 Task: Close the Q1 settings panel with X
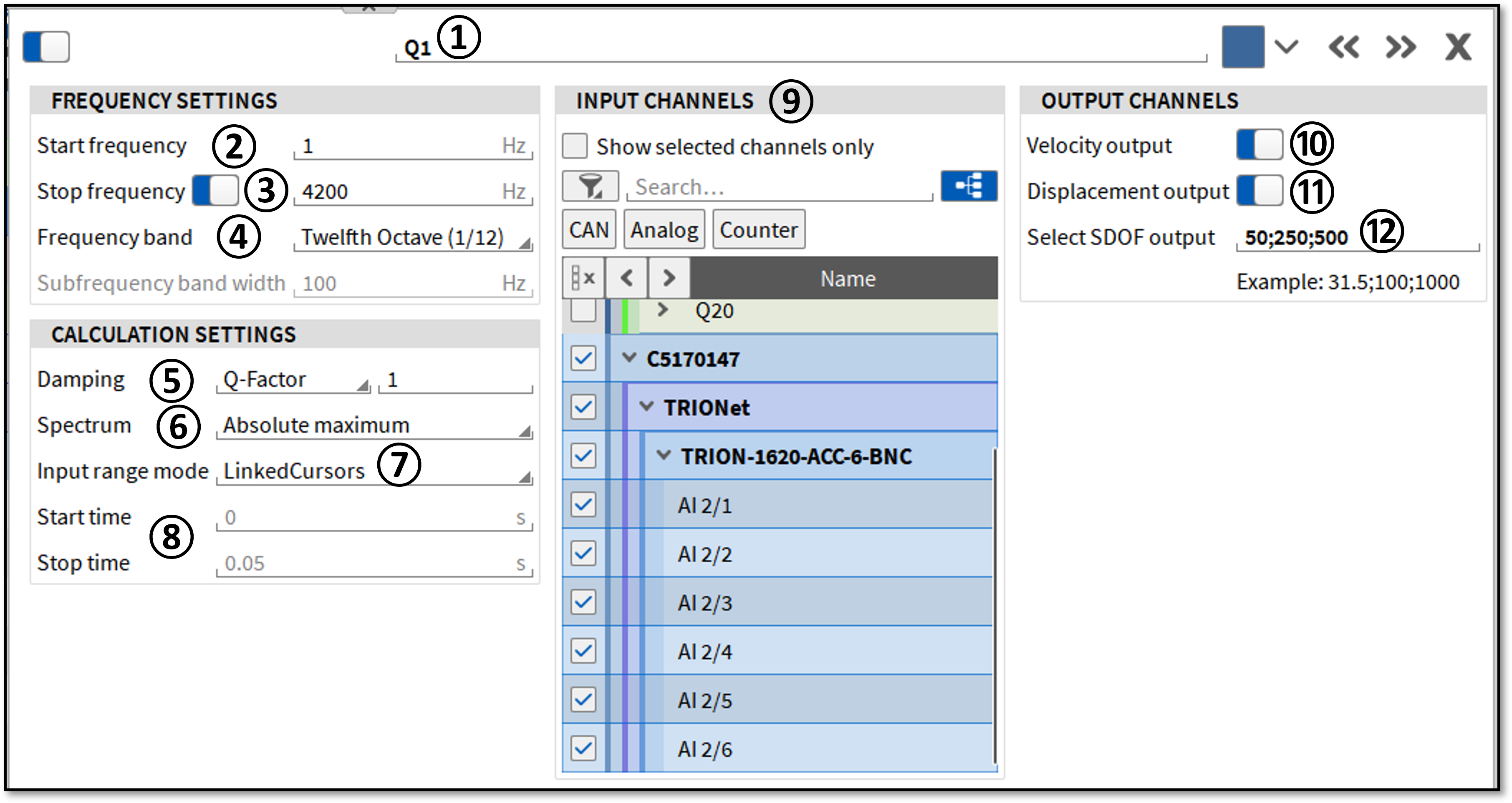(x=1458, y=47)
